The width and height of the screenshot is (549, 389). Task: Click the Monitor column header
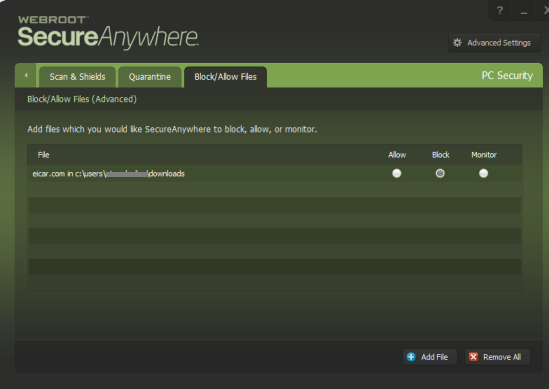tap(484, 155)
